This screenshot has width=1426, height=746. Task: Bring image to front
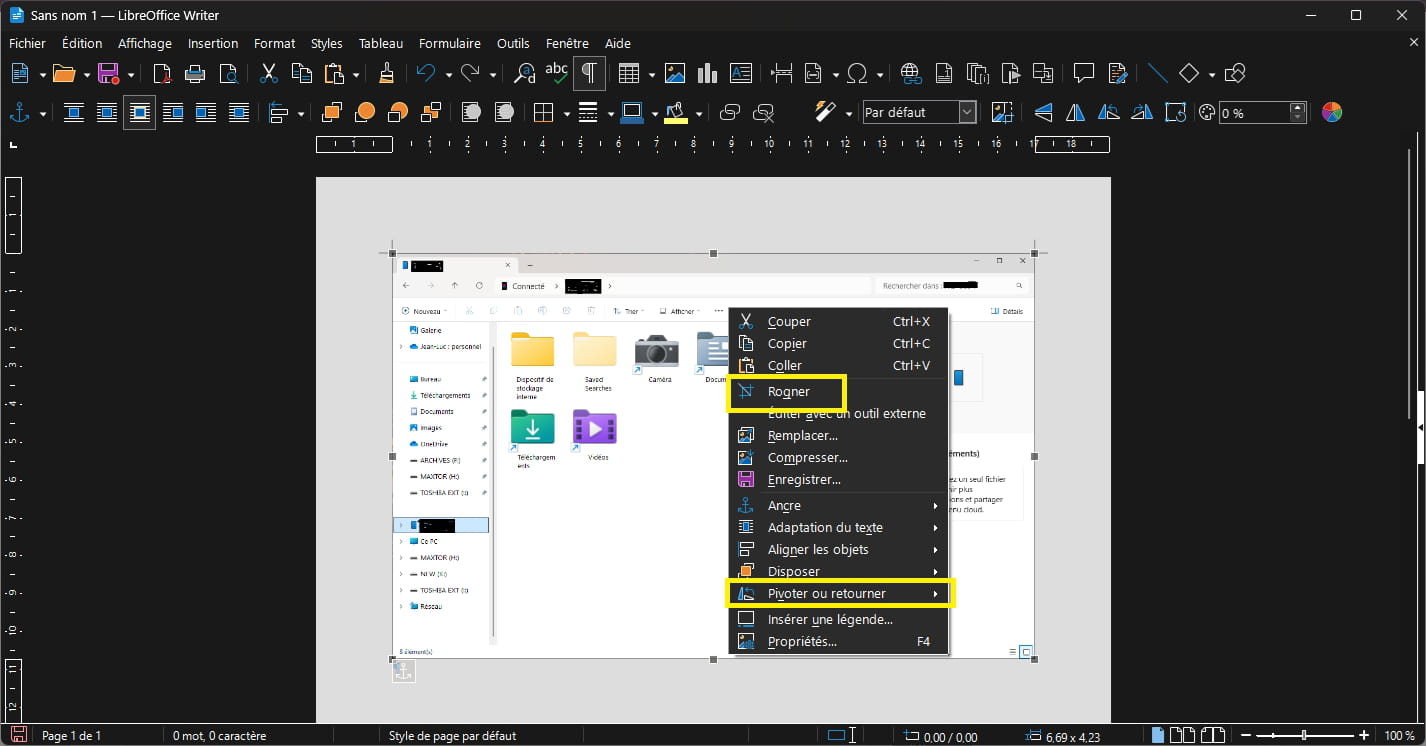pos(332,113)
